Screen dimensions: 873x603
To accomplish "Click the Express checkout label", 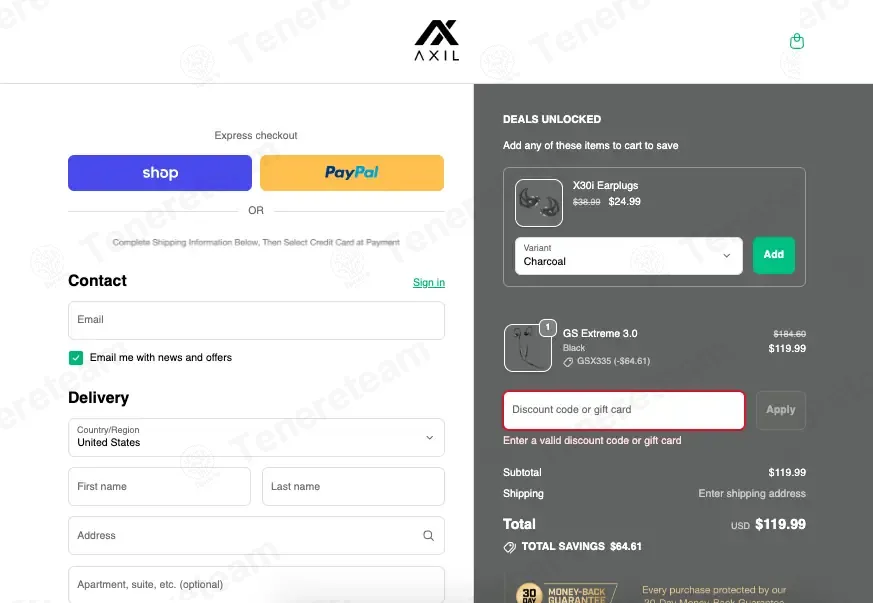I will [x=256, y=135].
